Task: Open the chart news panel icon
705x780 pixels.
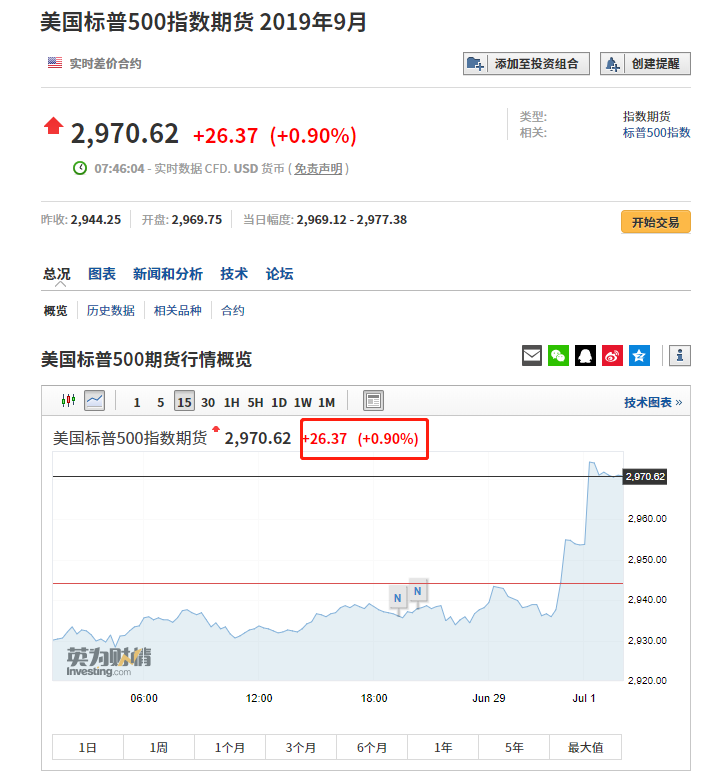Action: pyautogui.click(x=373, y=401)
